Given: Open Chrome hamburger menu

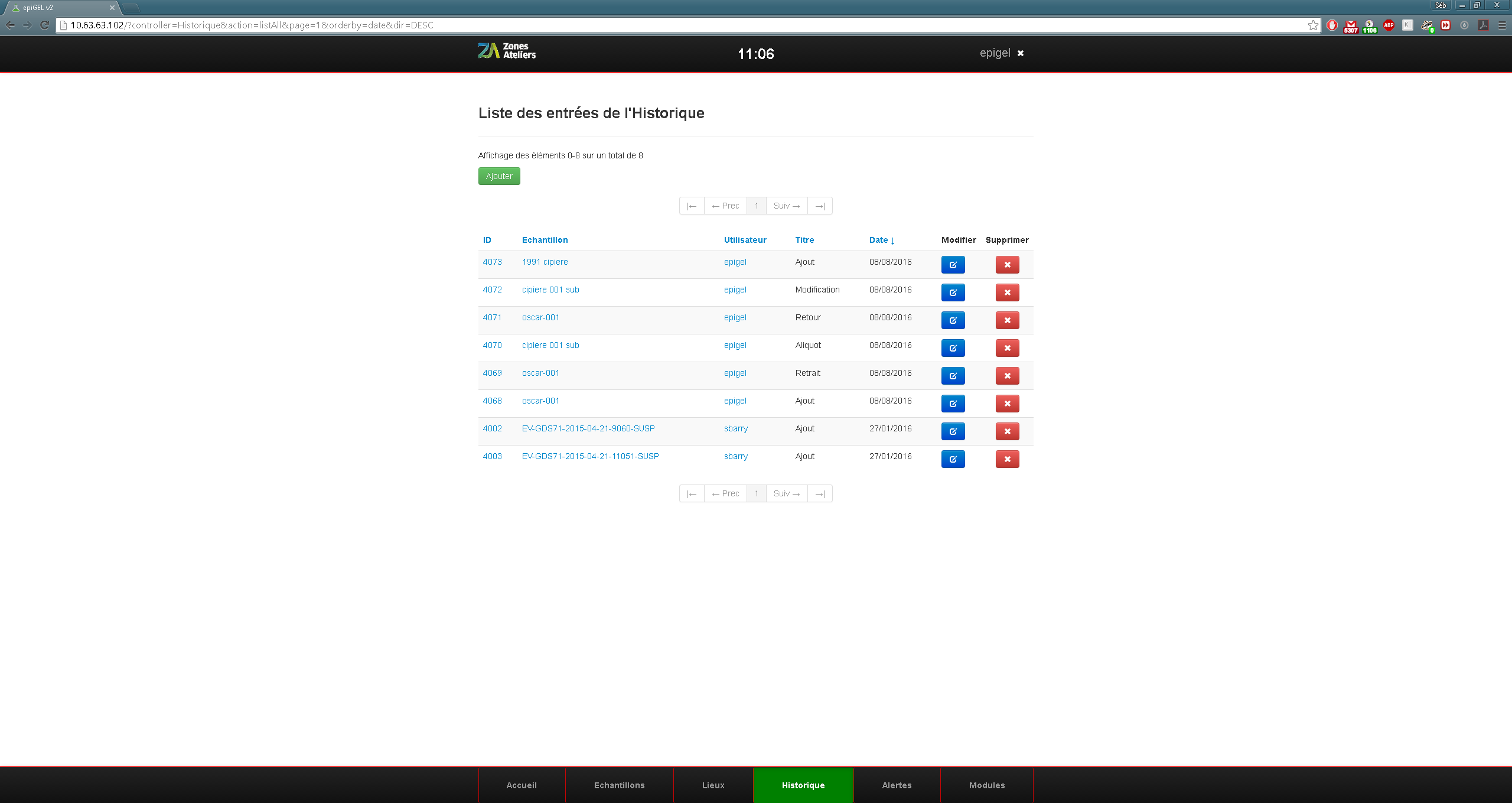Looking at the screenshot, I should tap(1502, 25).
